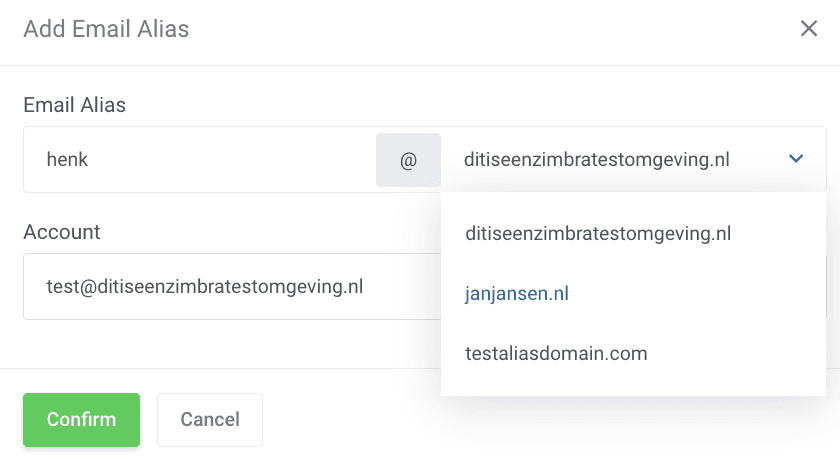Click the 'henk' text in alias field
840x460 pixels.
pyautogui.click(x=68, y=159)
